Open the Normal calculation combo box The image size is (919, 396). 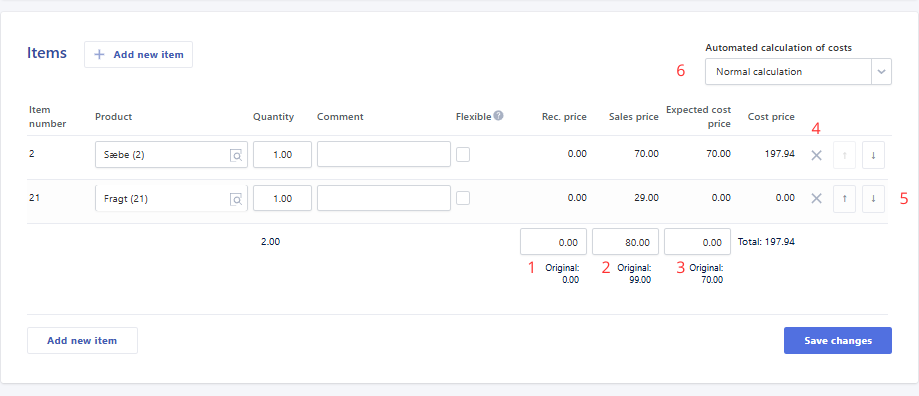tap(798, 71)
